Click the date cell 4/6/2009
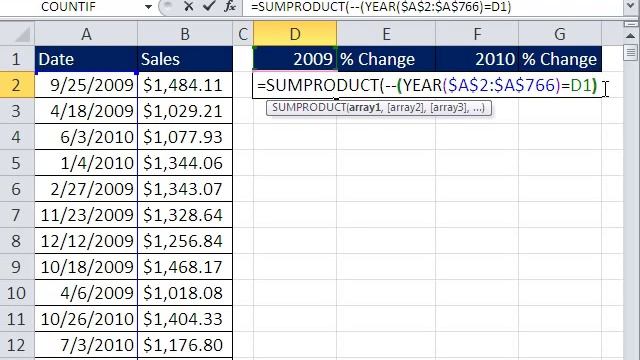Viewport: 640px width, 360px height. 86,293
